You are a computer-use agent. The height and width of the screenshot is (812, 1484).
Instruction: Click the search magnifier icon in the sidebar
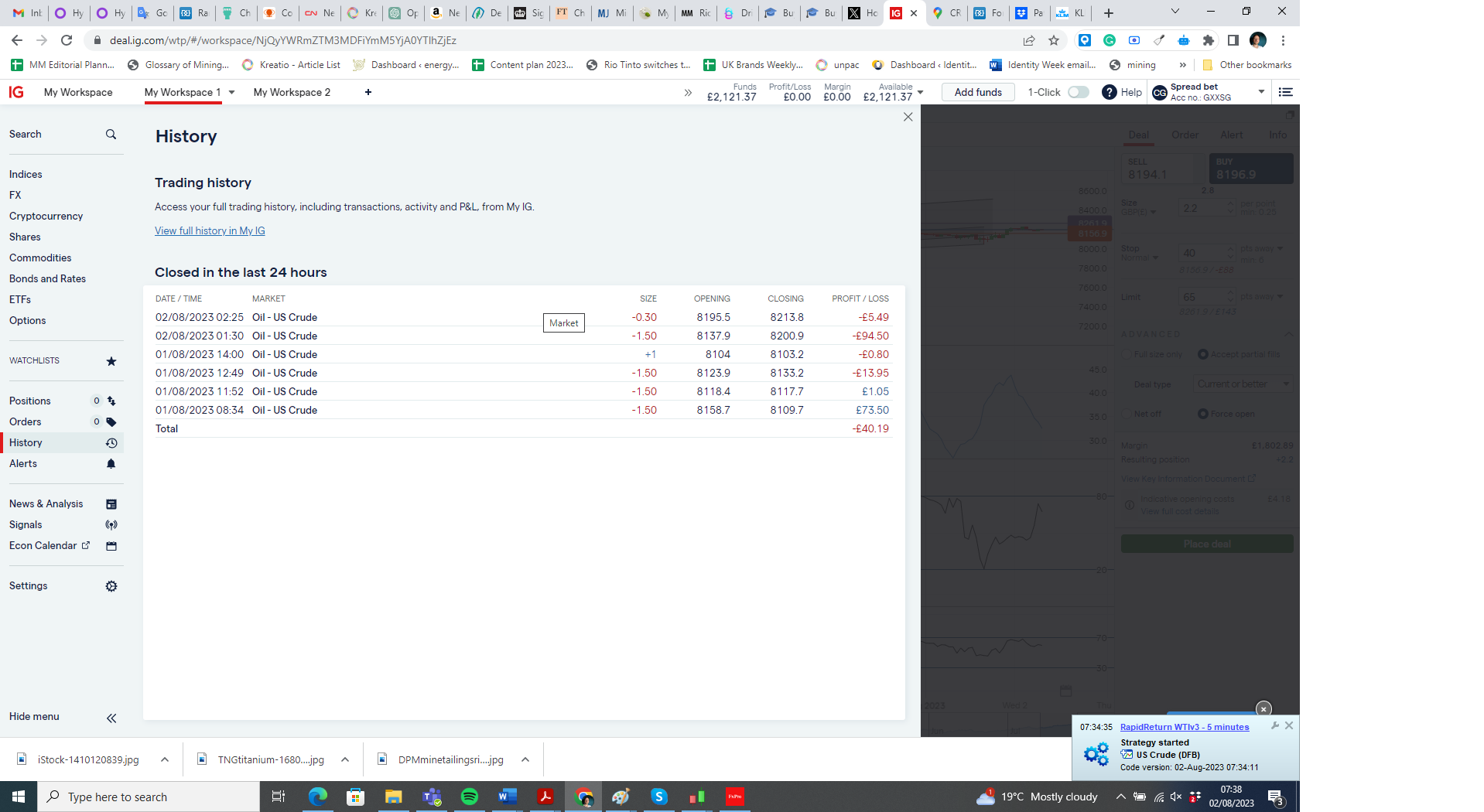pos(111,135)
